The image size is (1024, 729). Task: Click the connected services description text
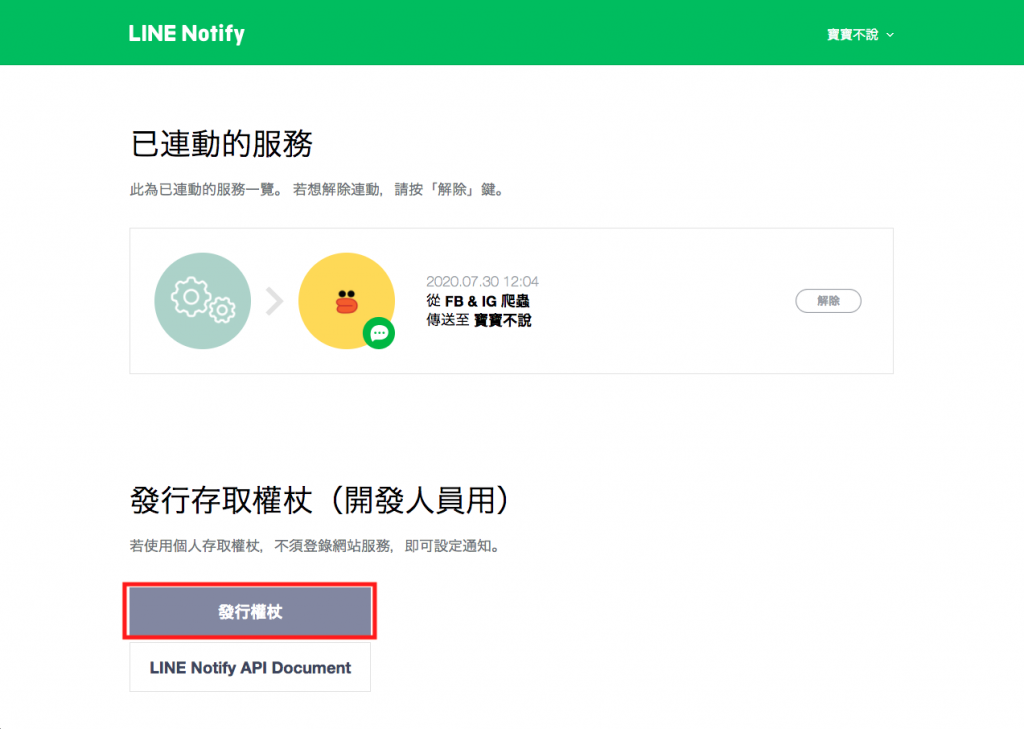click(317, 190)
